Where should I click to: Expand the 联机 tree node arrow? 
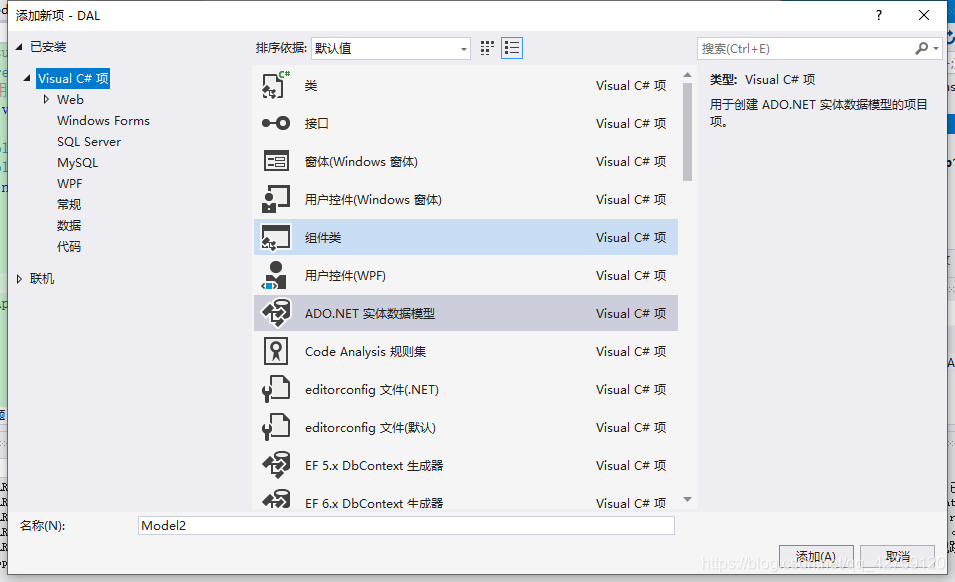coord(19,279)
